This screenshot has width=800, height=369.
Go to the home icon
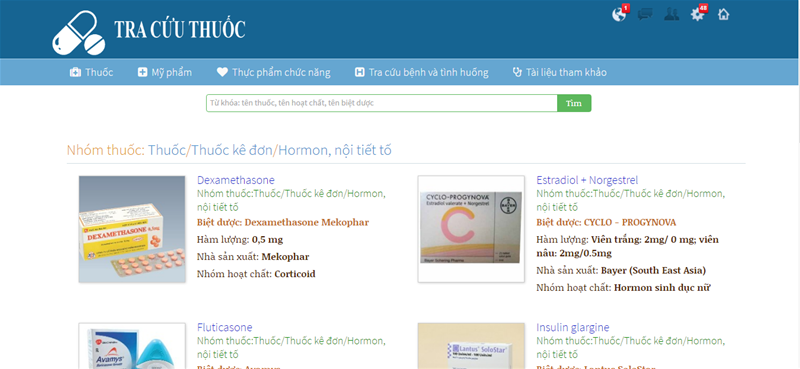[x=723, y=14]
